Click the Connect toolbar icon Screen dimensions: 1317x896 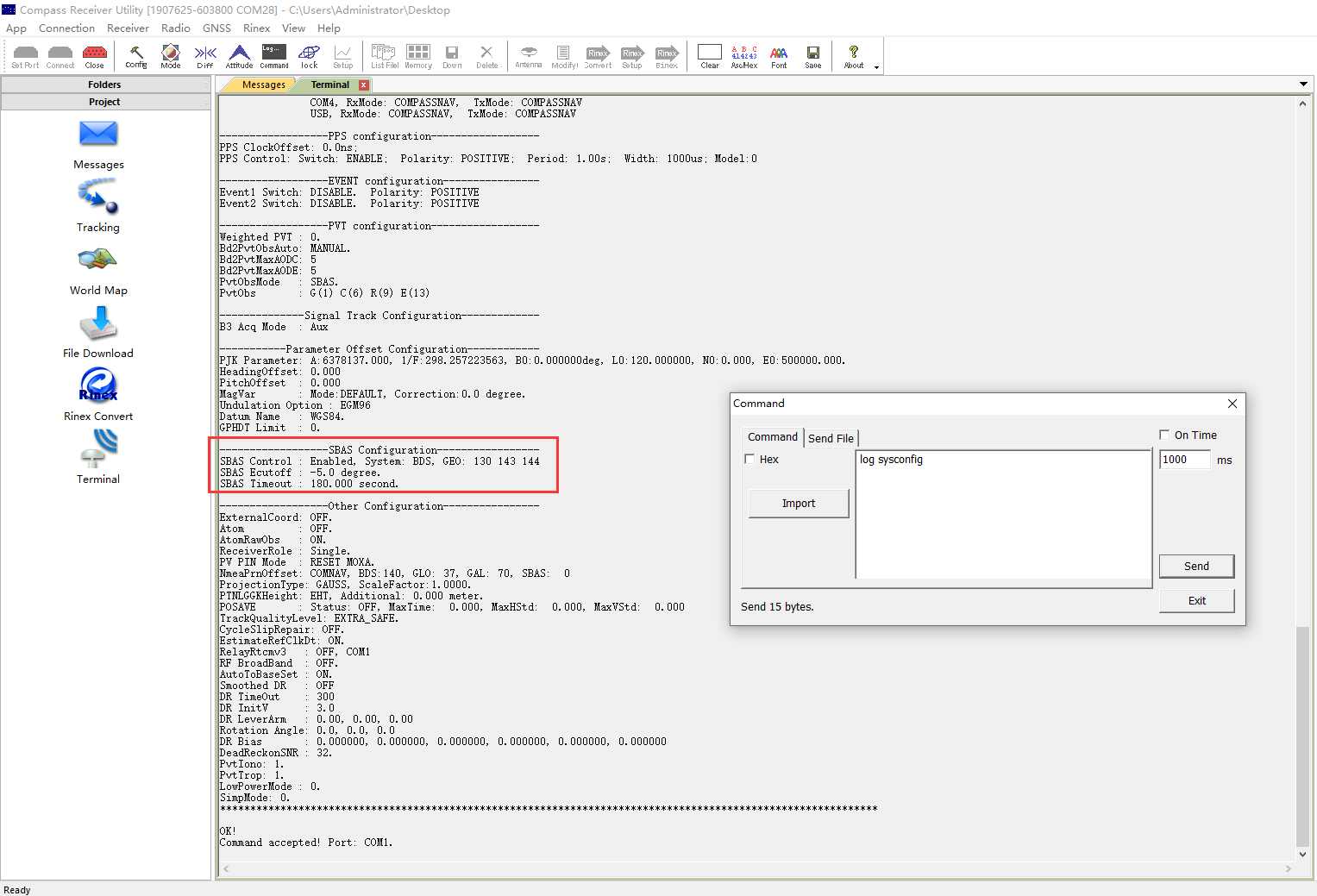pyautogui.click(x=60, y=57)
